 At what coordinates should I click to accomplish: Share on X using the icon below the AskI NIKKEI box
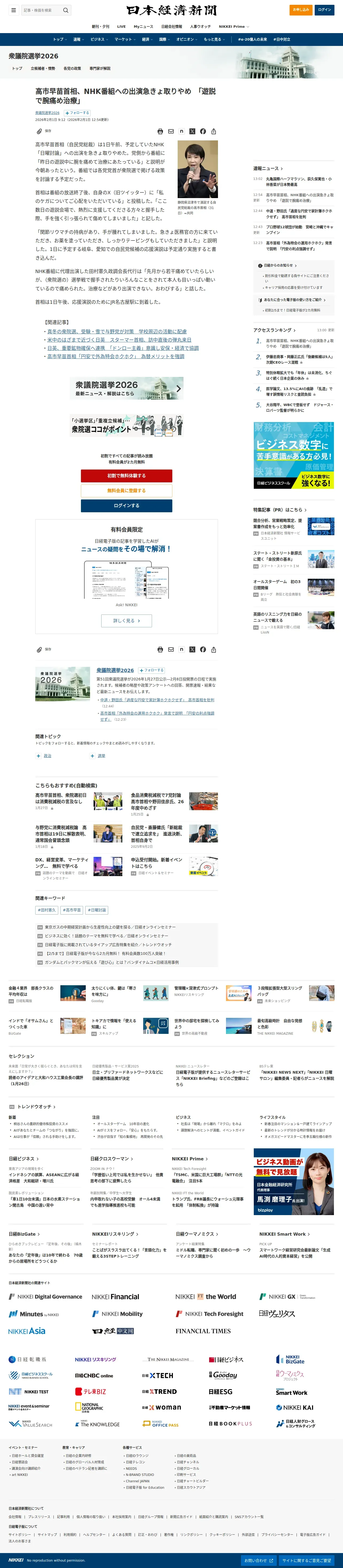(193, 649)
